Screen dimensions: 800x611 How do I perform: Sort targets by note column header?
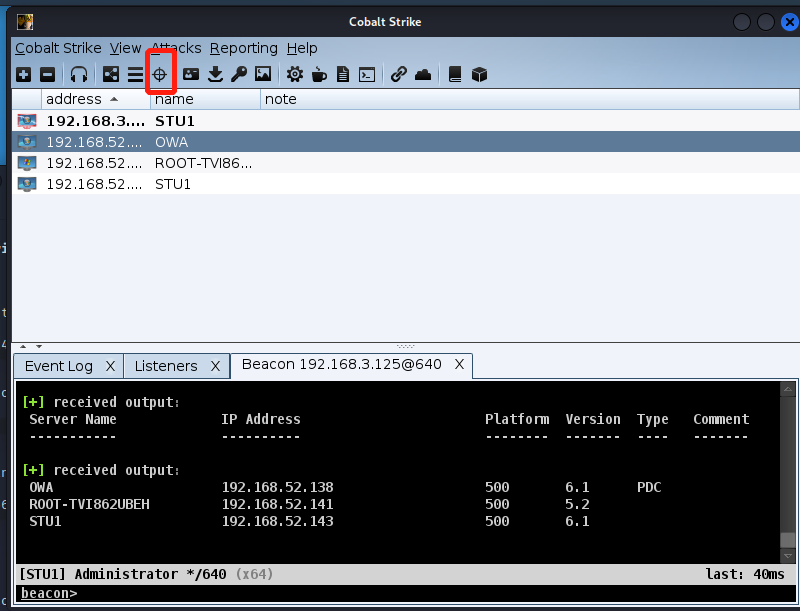[x=530, y=99]
